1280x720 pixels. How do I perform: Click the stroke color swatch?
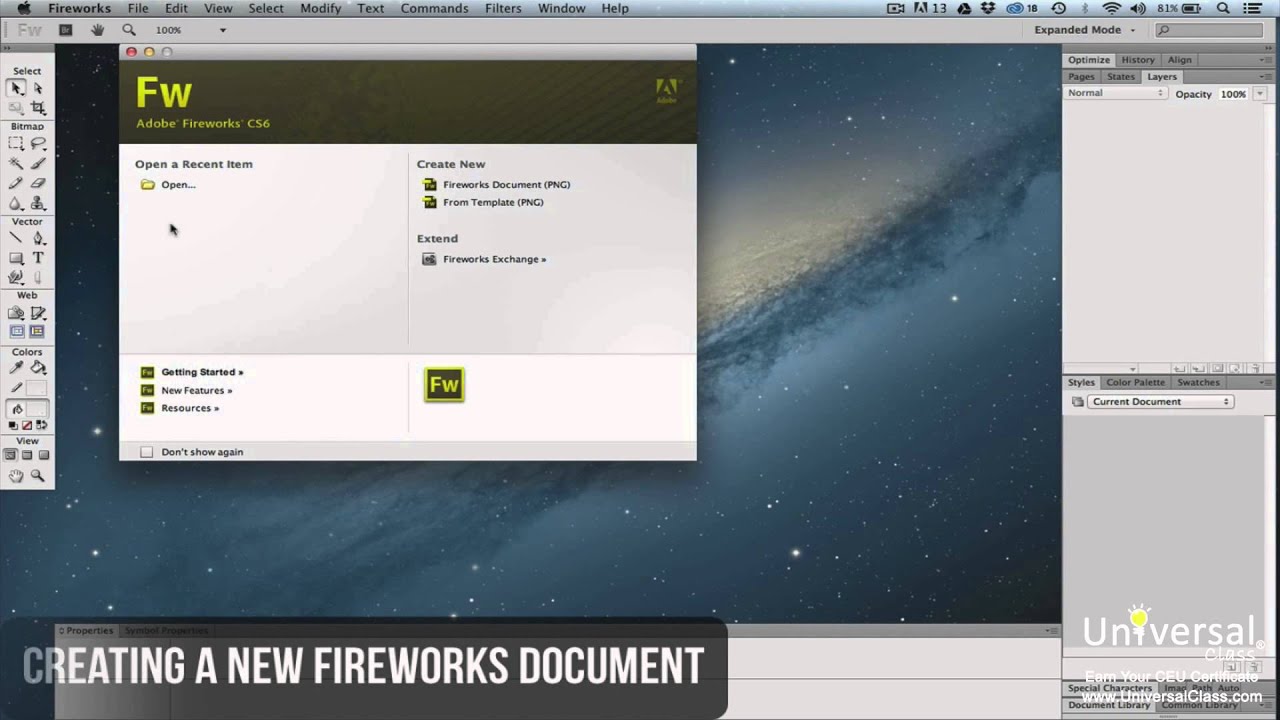click(x=37, y=388)
